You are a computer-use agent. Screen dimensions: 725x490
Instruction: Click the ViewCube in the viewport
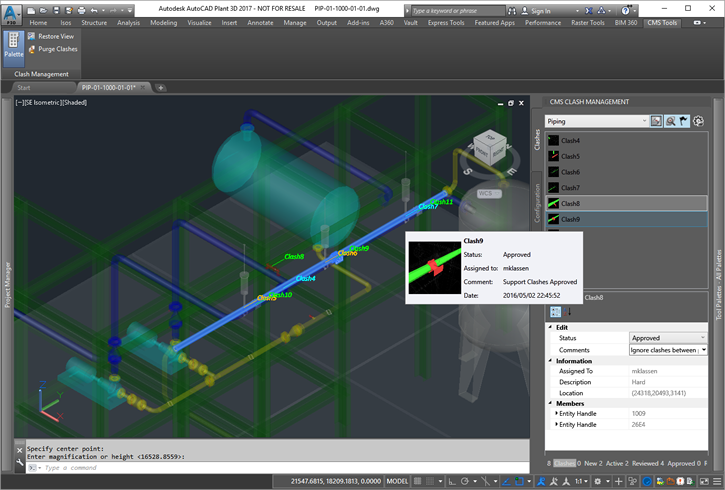click(x=490, y=149)
